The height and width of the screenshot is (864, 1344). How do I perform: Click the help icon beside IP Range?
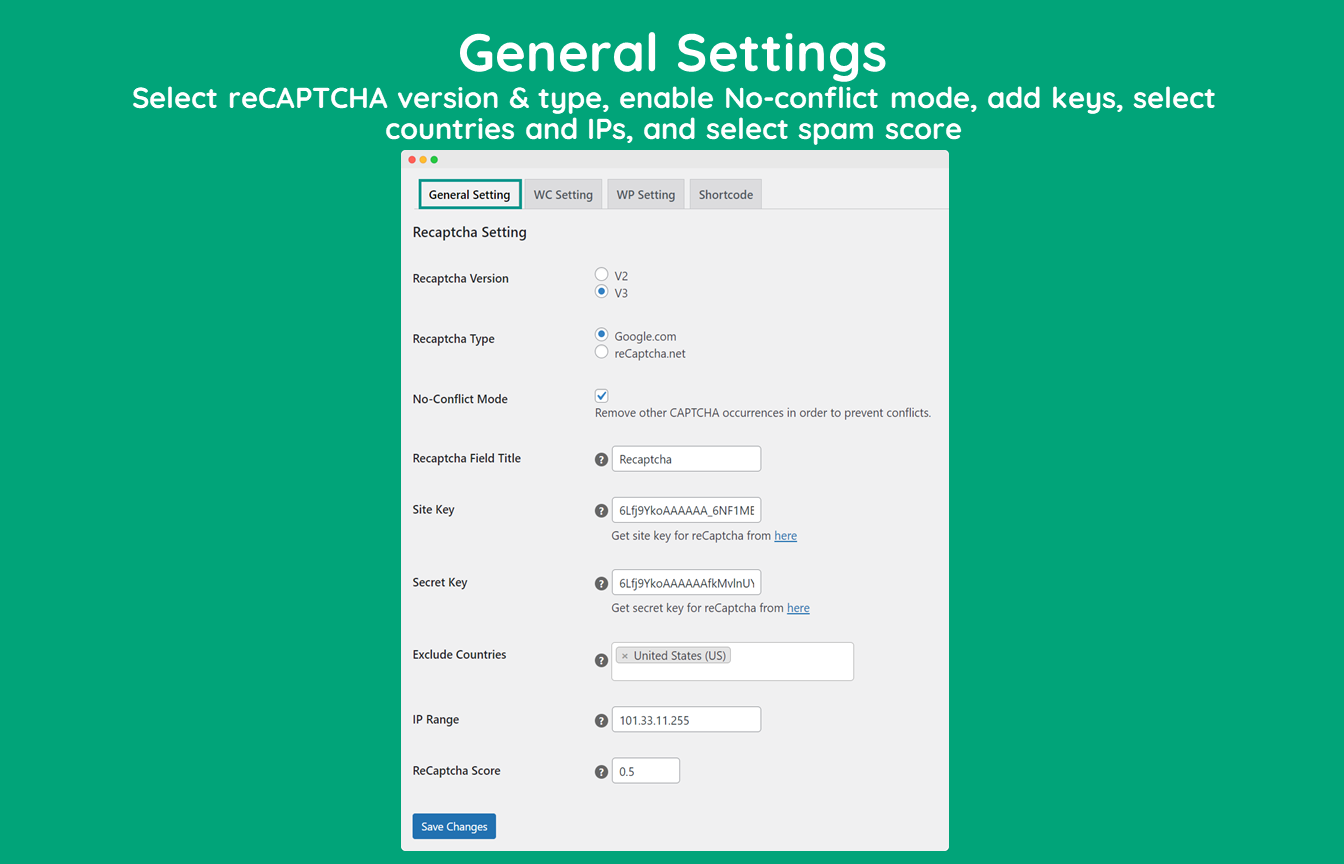(601, 720)
